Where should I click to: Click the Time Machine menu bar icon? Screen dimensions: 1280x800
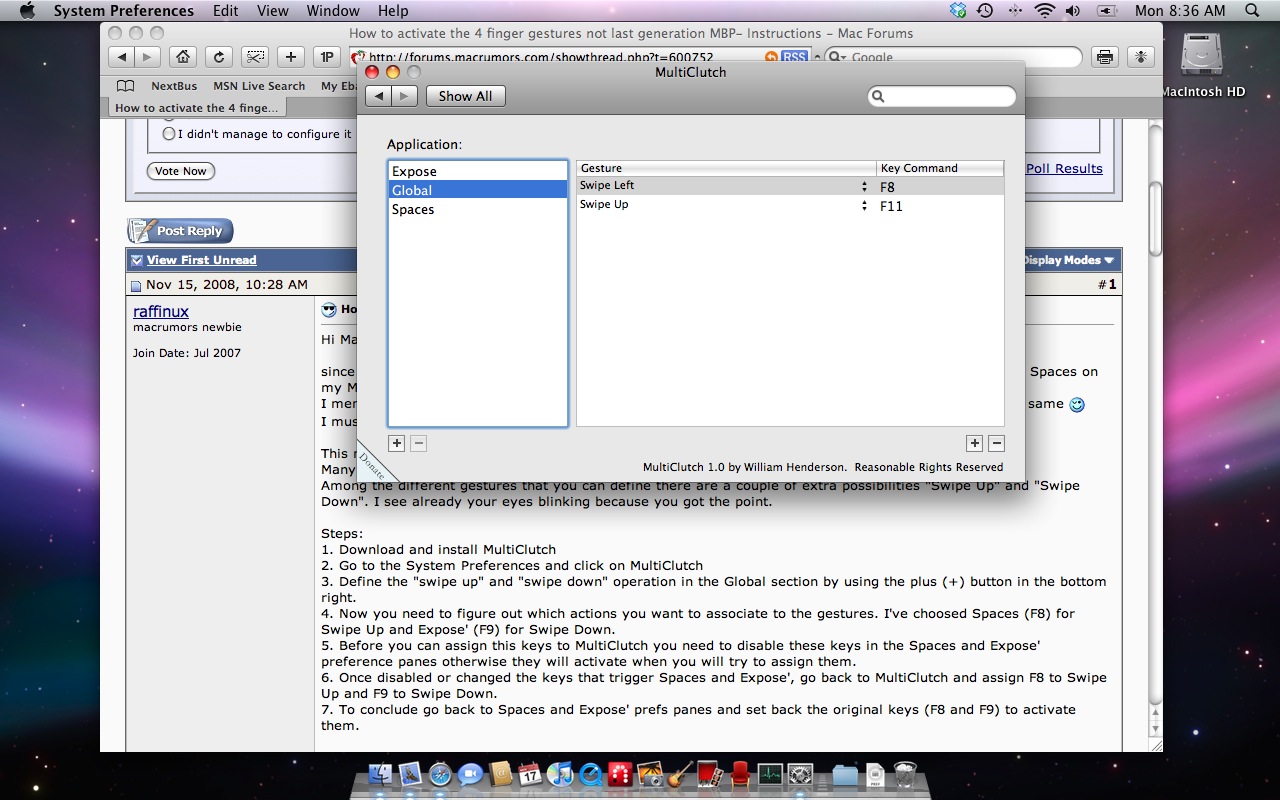point(985,11)
